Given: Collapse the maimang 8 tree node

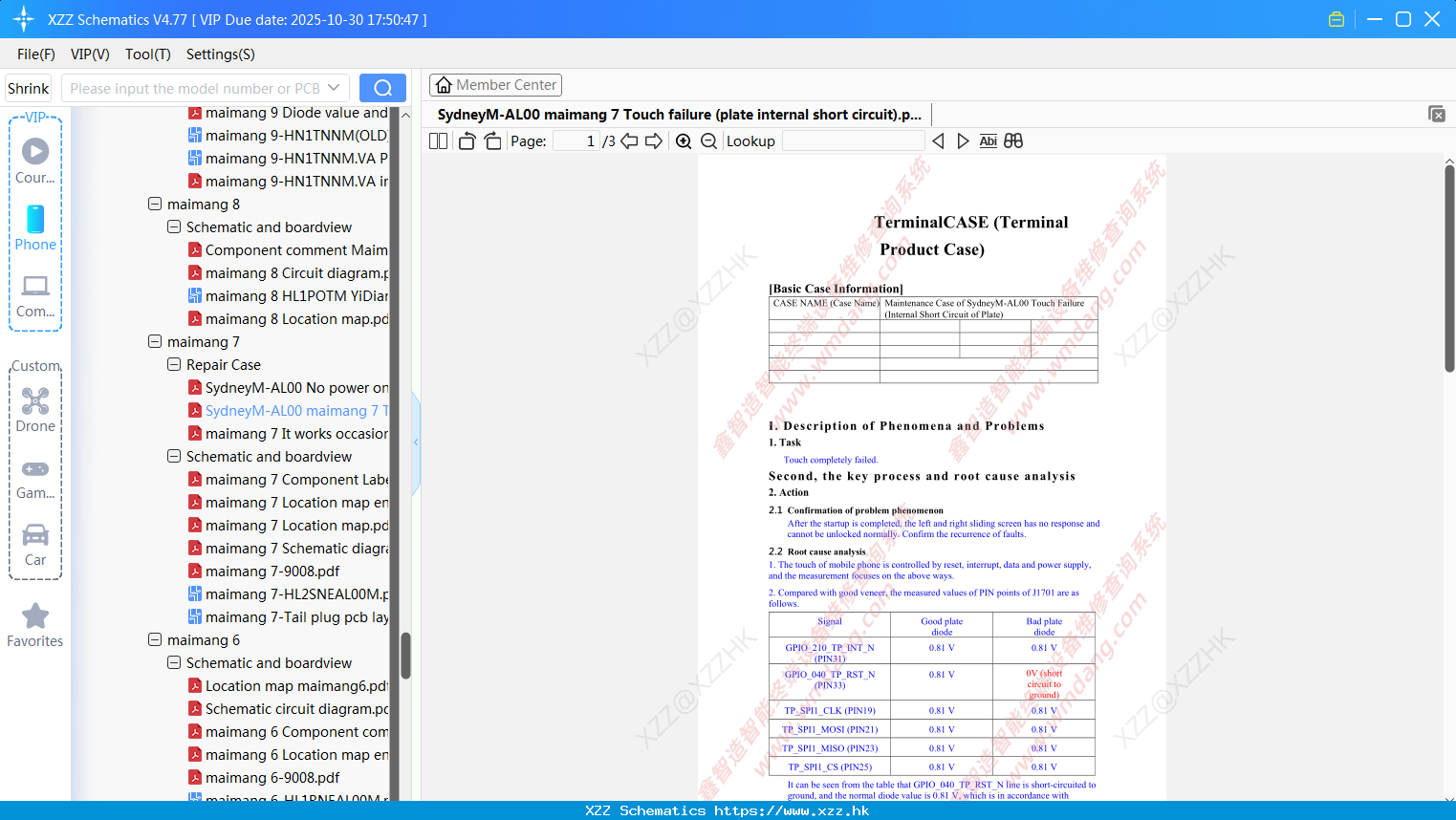Looking at the screenshot, I should (155, 204).
